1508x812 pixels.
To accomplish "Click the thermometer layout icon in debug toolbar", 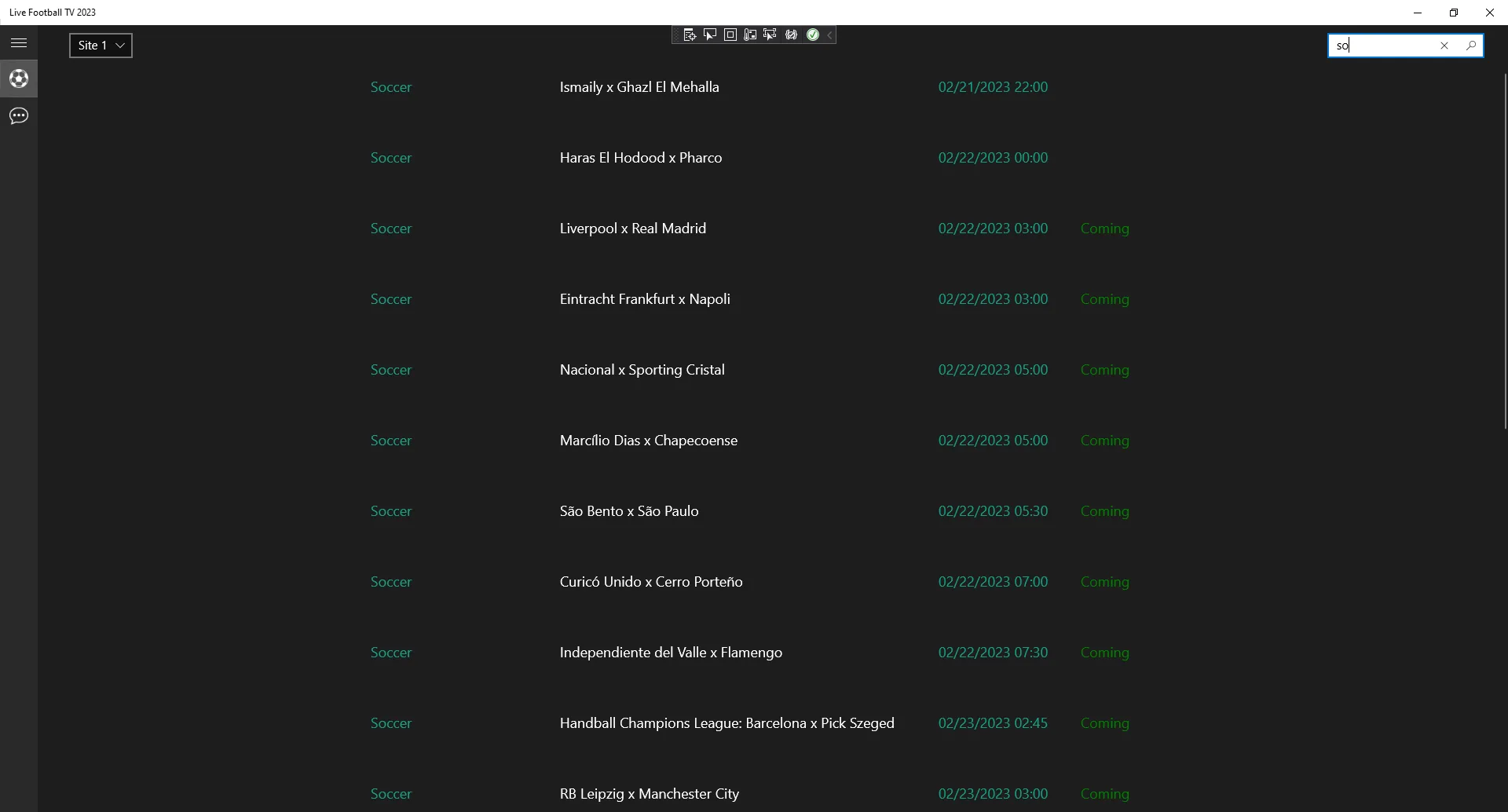I will pyautogui.click(x=751, y=35).
